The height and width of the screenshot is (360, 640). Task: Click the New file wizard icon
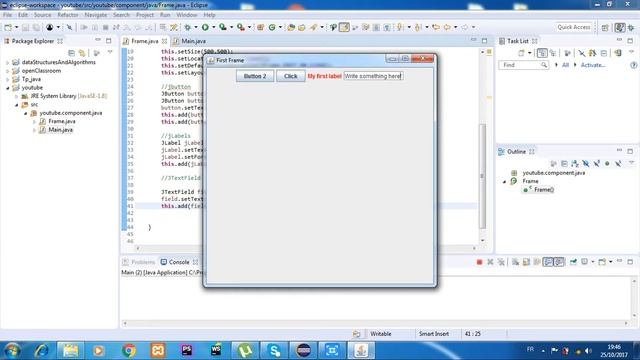[8, 27]
